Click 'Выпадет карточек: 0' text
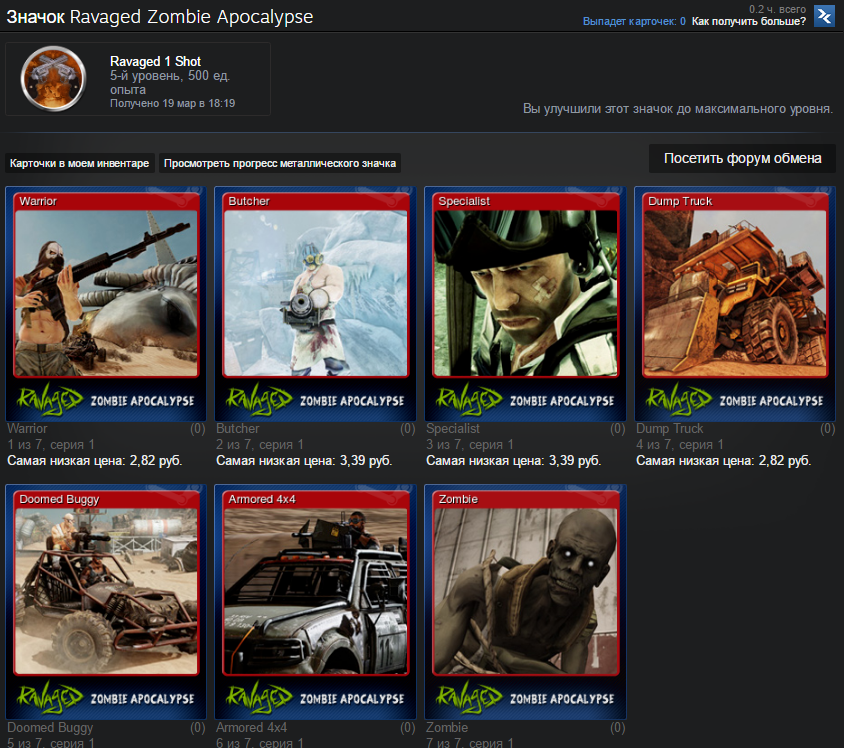844x748 pixels. pyautogui.click(x=634, y=22)
